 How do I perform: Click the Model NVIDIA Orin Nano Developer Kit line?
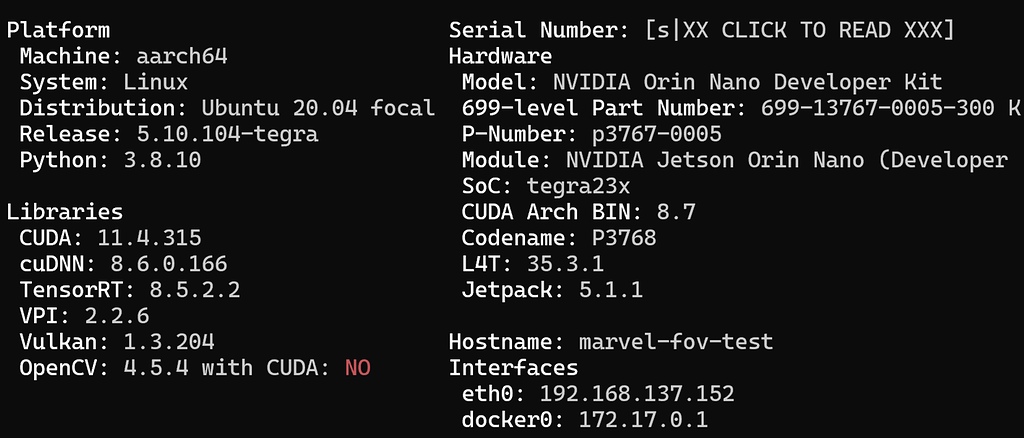point(702,82)
